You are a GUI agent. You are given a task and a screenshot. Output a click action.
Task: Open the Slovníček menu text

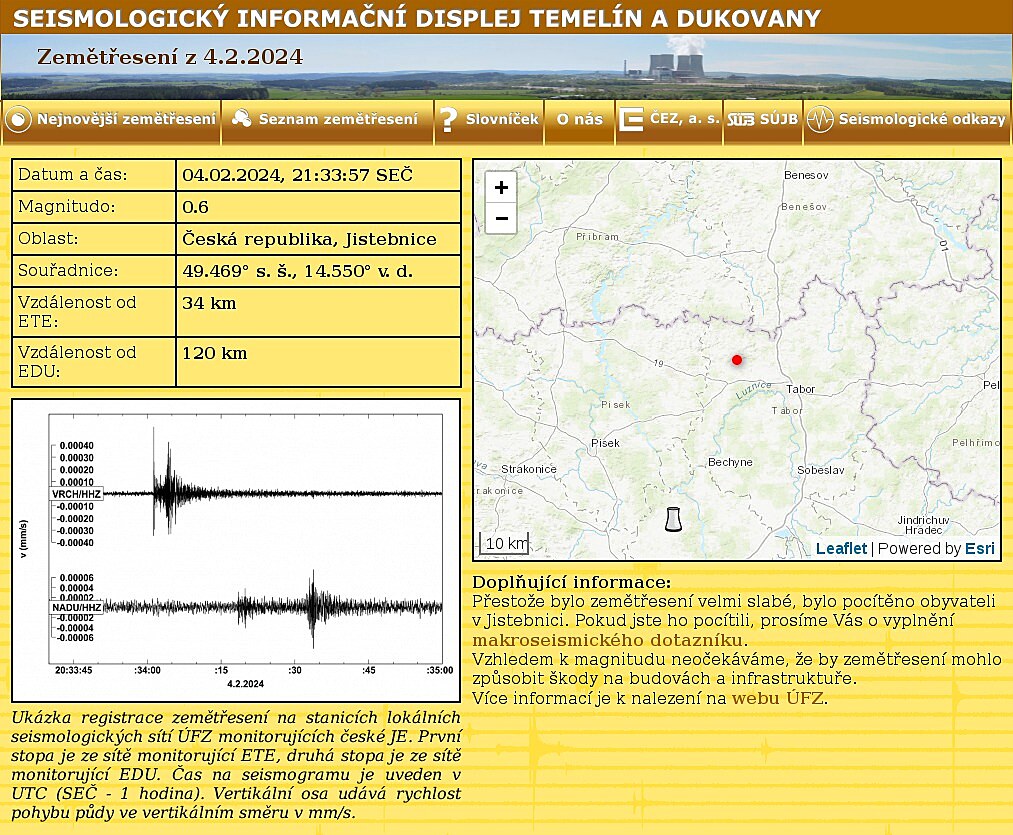pos(502,119)
